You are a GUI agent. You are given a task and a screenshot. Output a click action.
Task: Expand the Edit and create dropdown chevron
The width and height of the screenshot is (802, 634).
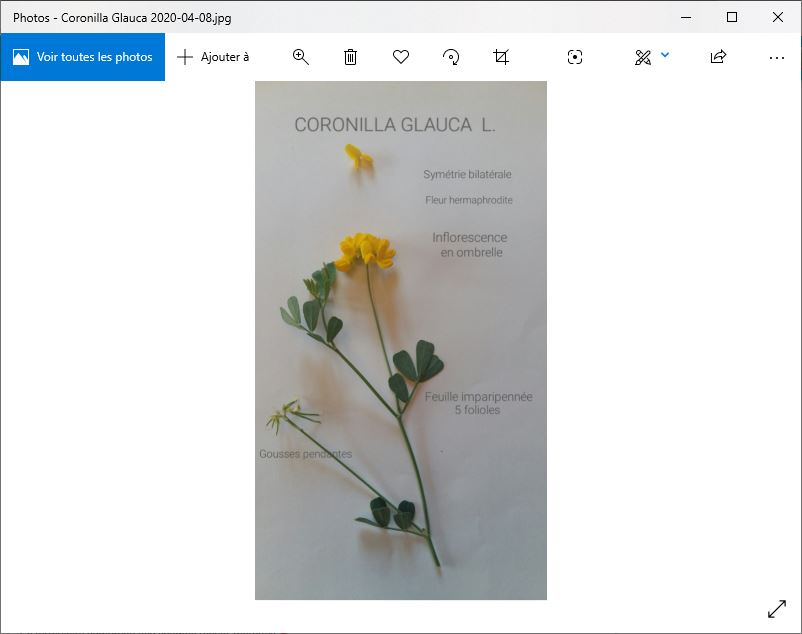[666, 55]
